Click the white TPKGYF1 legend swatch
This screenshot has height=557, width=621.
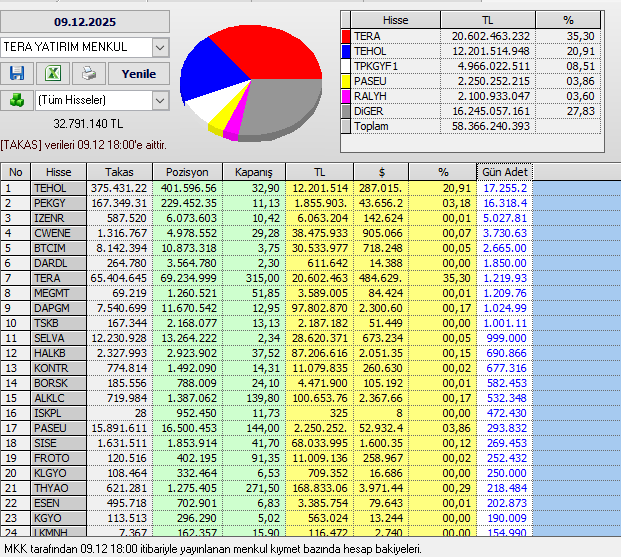point(346,66)
